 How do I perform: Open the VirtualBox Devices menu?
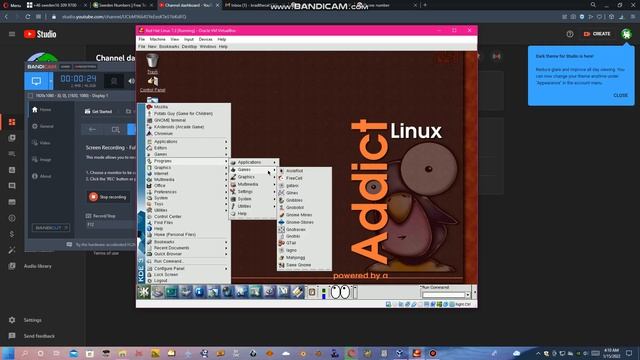(205, 39)
